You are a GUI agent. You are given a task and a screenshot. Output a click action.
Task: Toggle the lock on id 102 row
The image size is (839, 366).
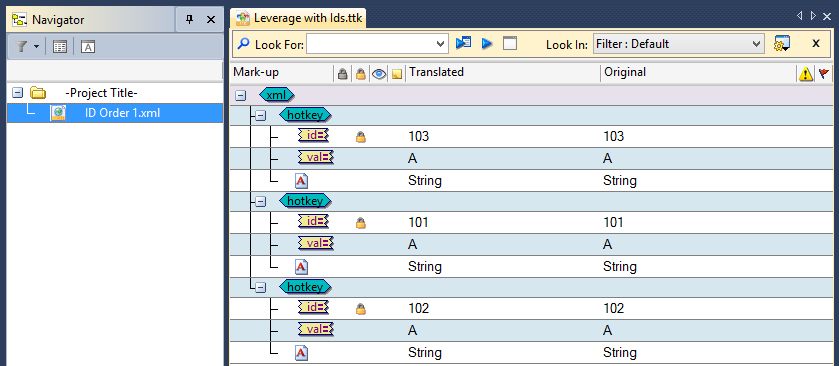[x=361, y=309]
